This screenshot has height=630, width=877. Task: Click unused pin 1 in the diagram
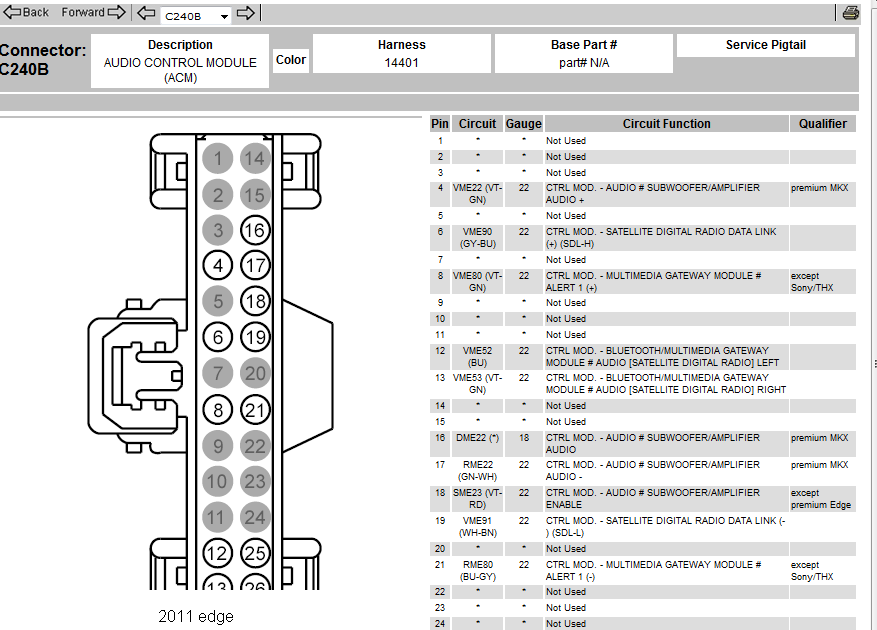coord(218,158)
